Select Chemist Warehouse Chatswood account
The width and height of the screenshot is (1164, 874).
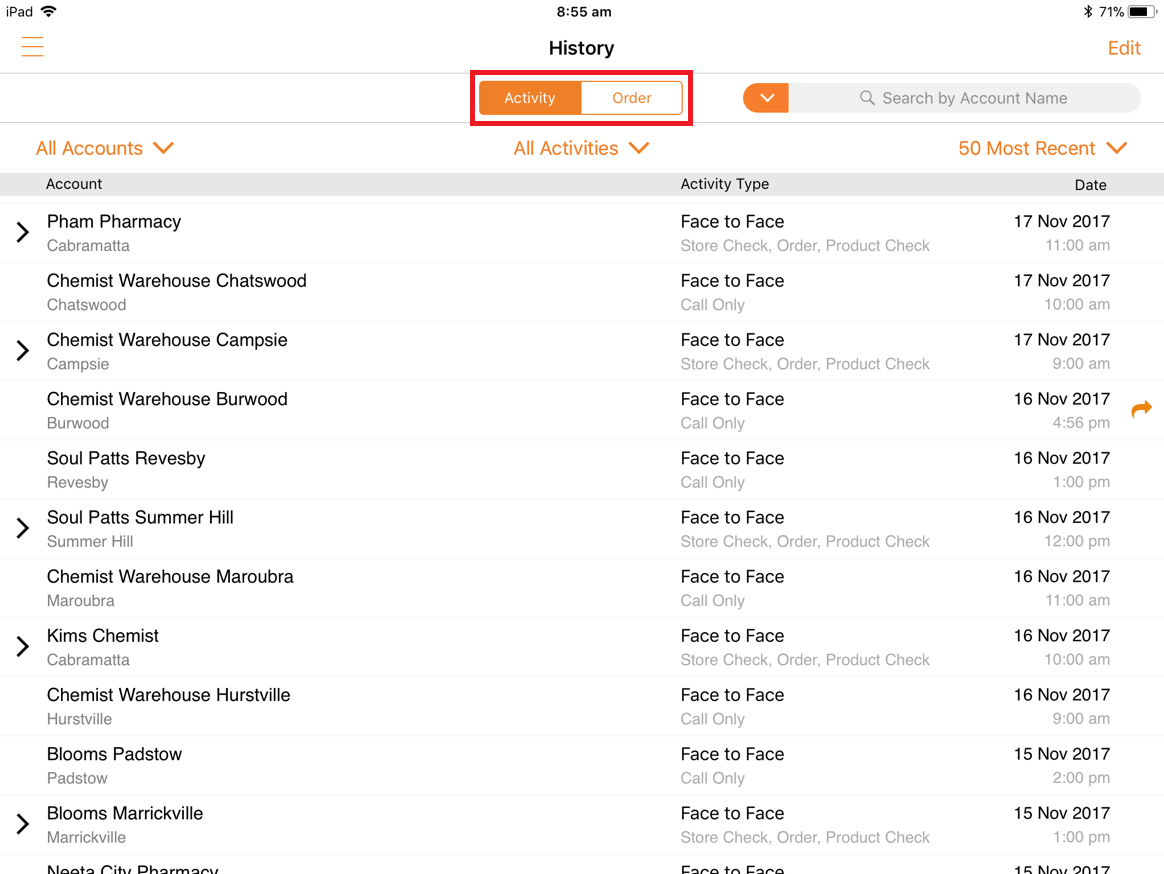pos(177,281)
